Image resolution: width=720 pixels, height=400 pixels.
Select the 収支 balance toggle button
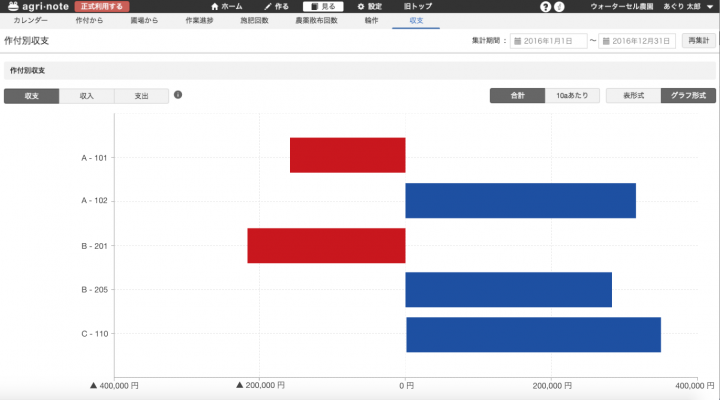click(32, 96)
